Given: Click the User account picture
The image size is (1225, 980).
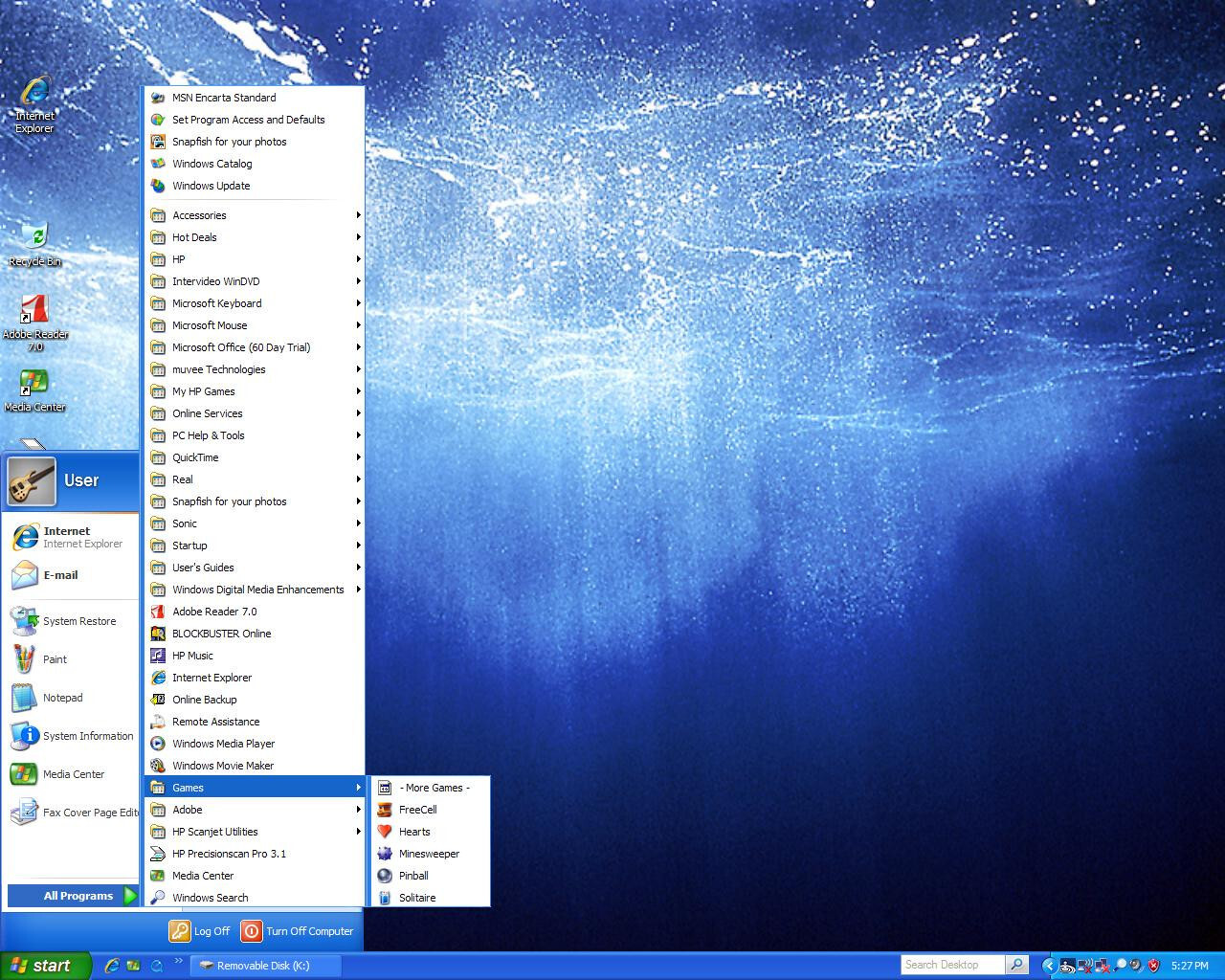Looking at the screenshot, I should (x=32, y=480).
